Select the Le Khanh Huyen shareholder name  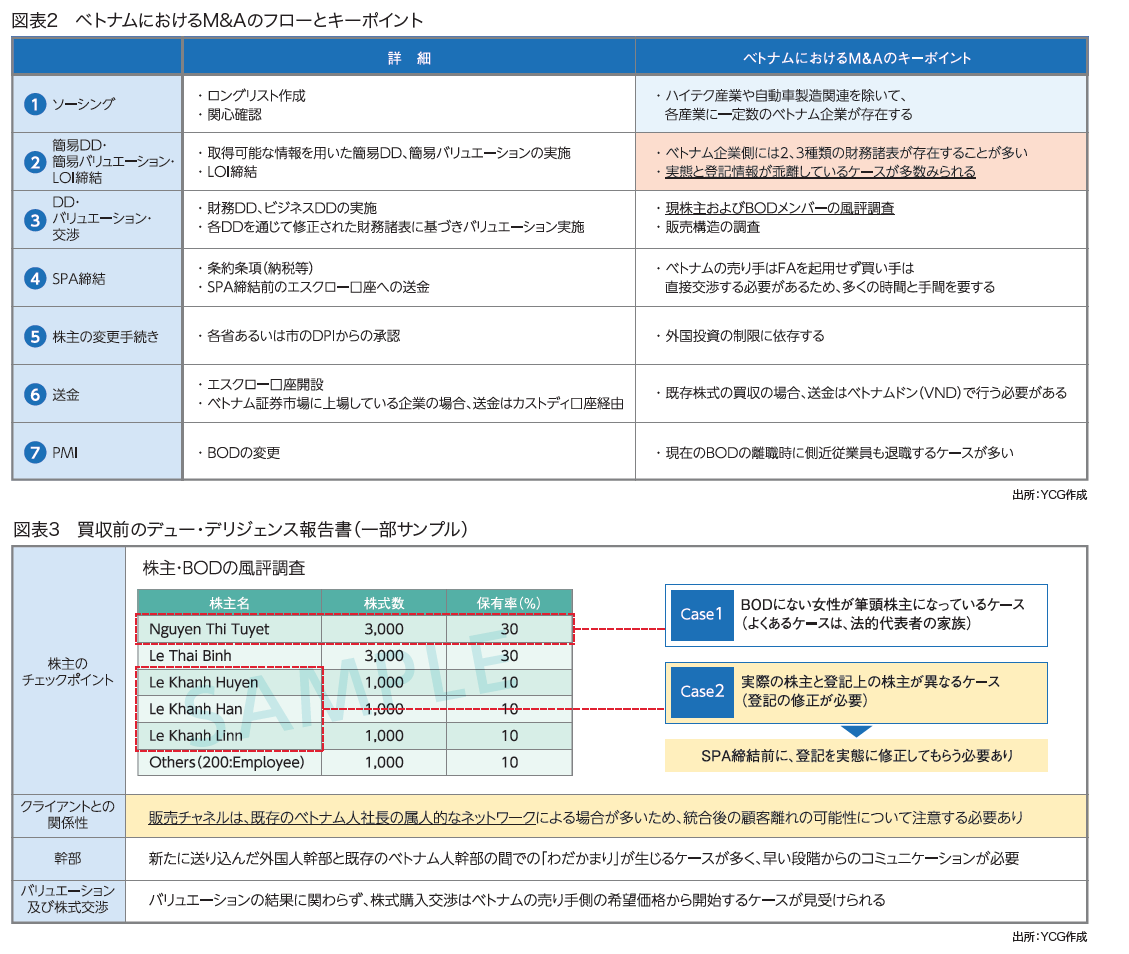coord(203,683)
